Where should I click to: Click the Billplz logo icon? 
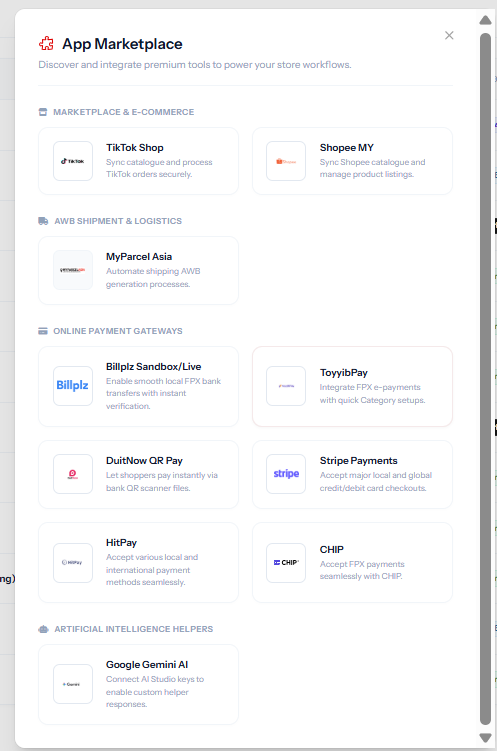click(x=73, y=386)
